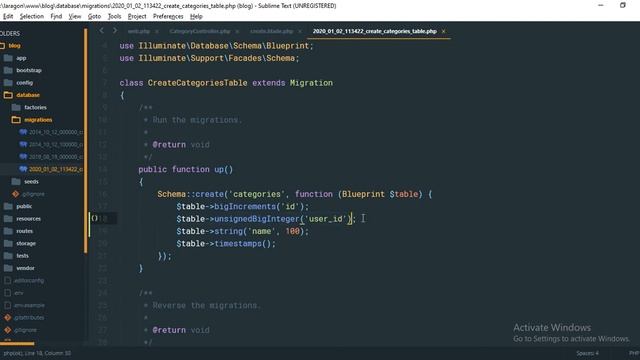Screen dimensions: 640x360
Task: Click PHP icon of 2019_08_19 migration file
Action: [23, 157]
